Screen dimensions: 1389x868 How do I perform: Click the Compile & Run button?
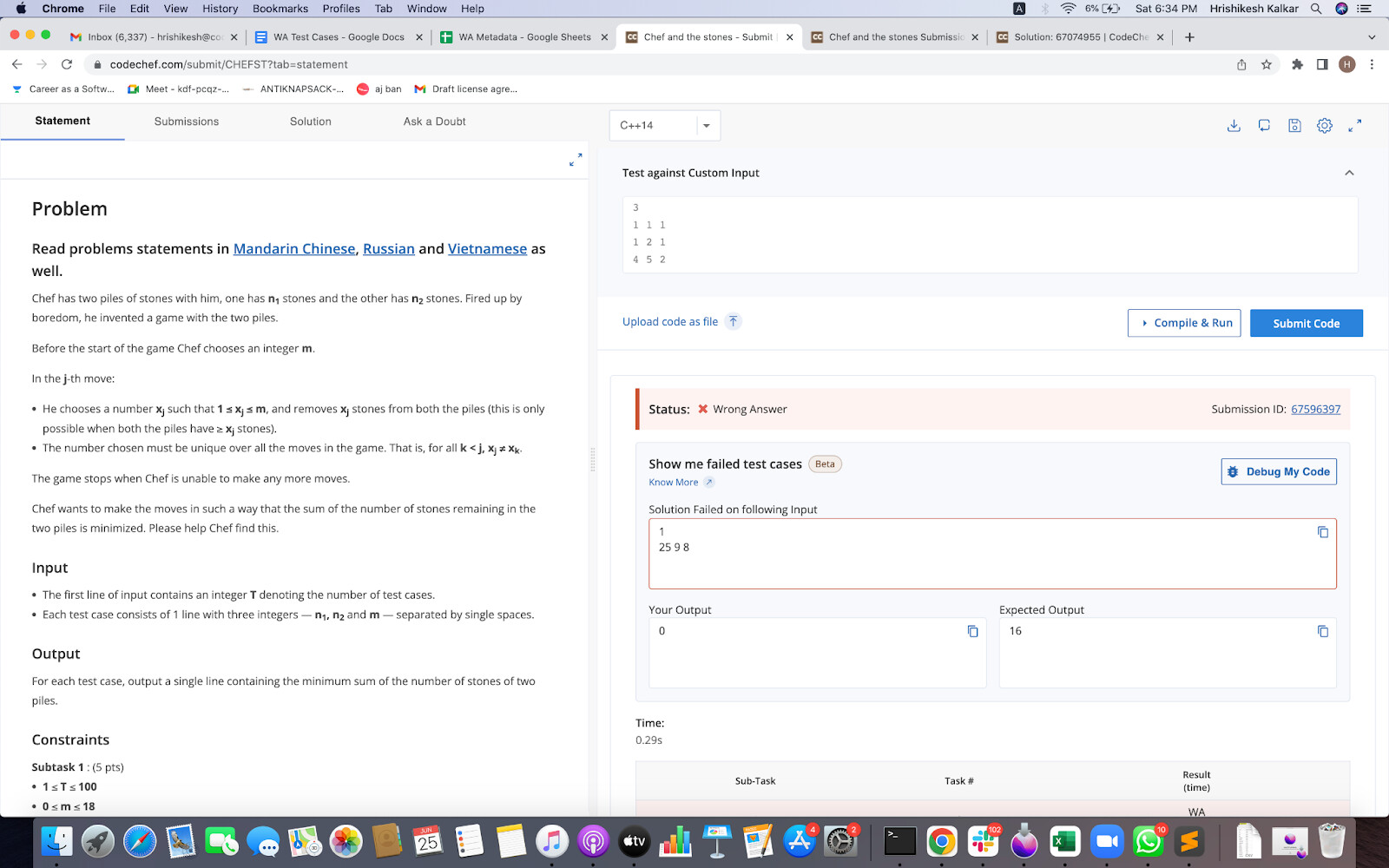click(1184, 323)
